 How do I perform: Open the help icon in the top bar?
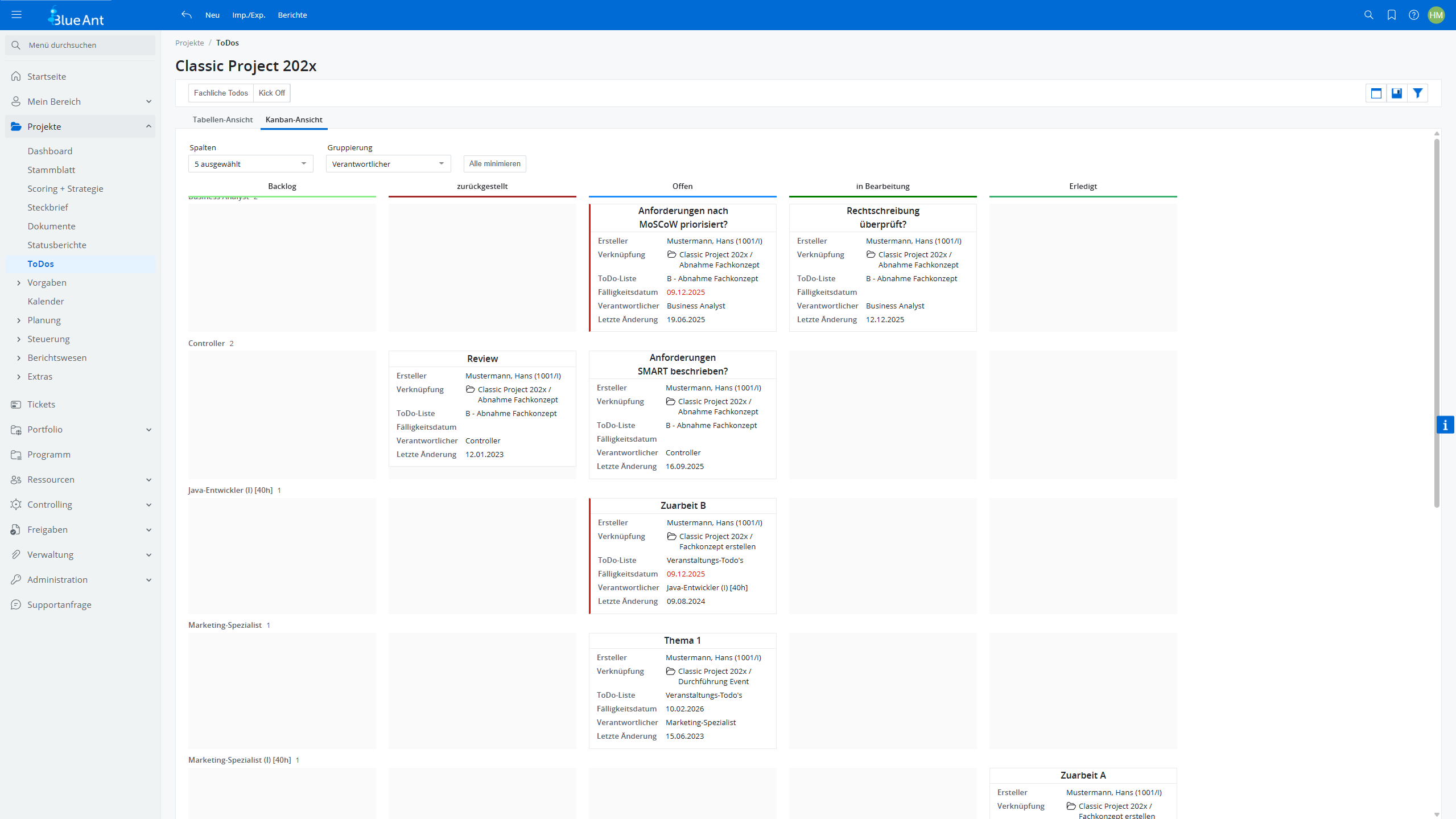(1414, 15)
